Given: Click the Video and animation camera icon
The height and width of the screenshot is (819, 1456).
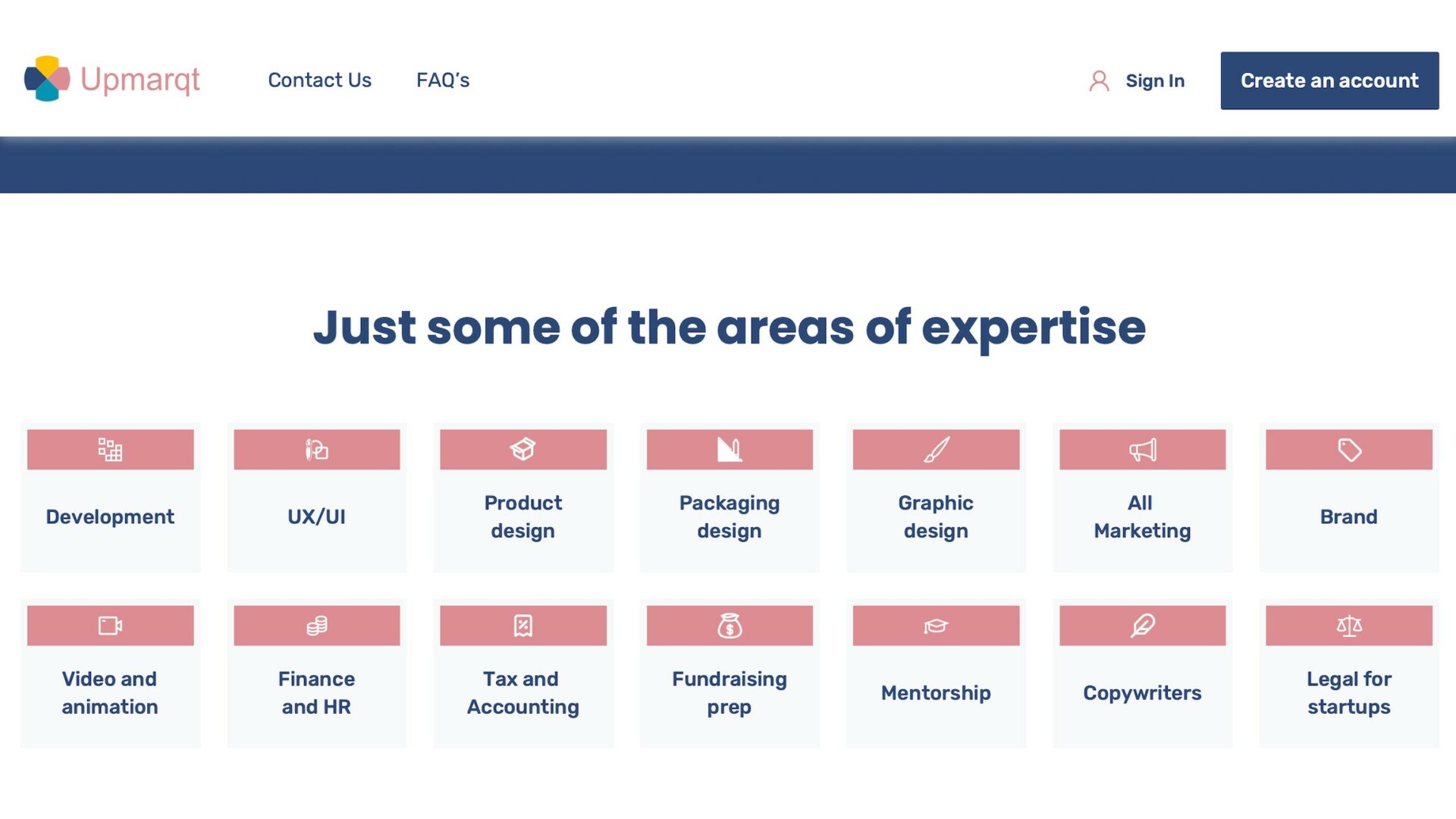Looking at the screenshot, I should [x=110, y=626].
